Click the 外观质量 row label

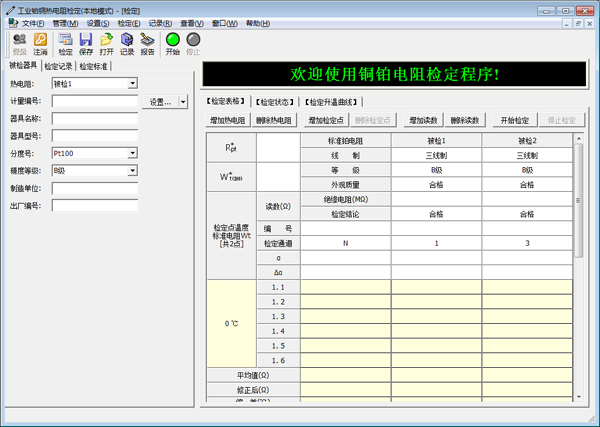click(x=346, y=185)
